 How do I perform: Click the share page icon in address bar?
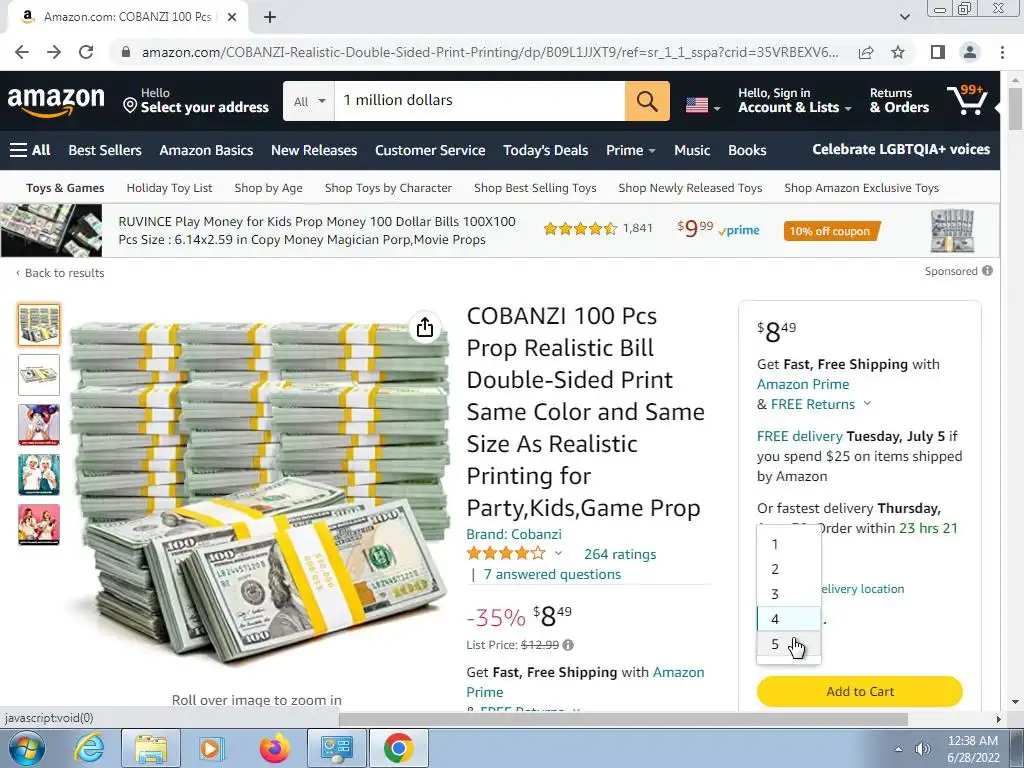866,52
